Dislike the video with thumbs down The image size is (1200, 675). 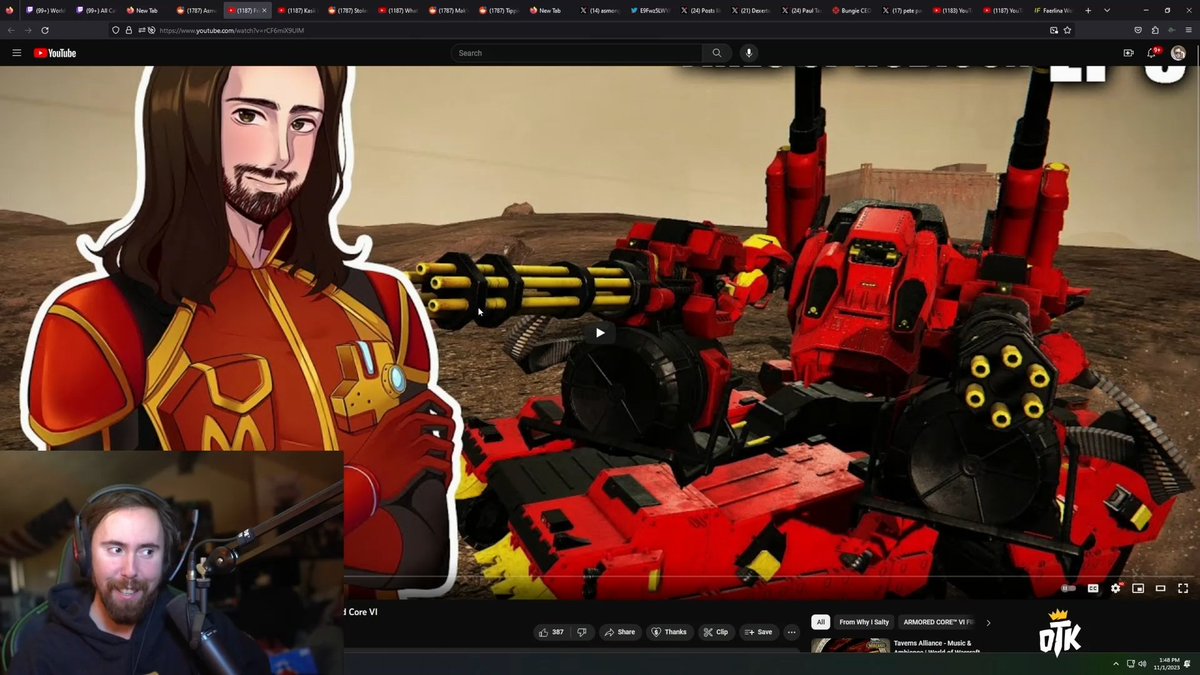[582, 632]
